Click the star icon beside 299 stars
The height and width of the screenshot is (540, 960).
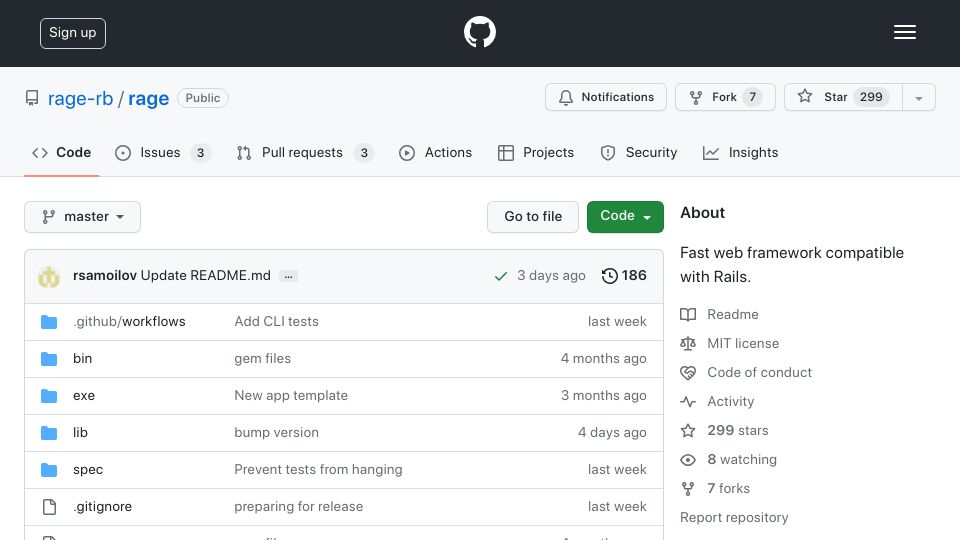(688, 430)
